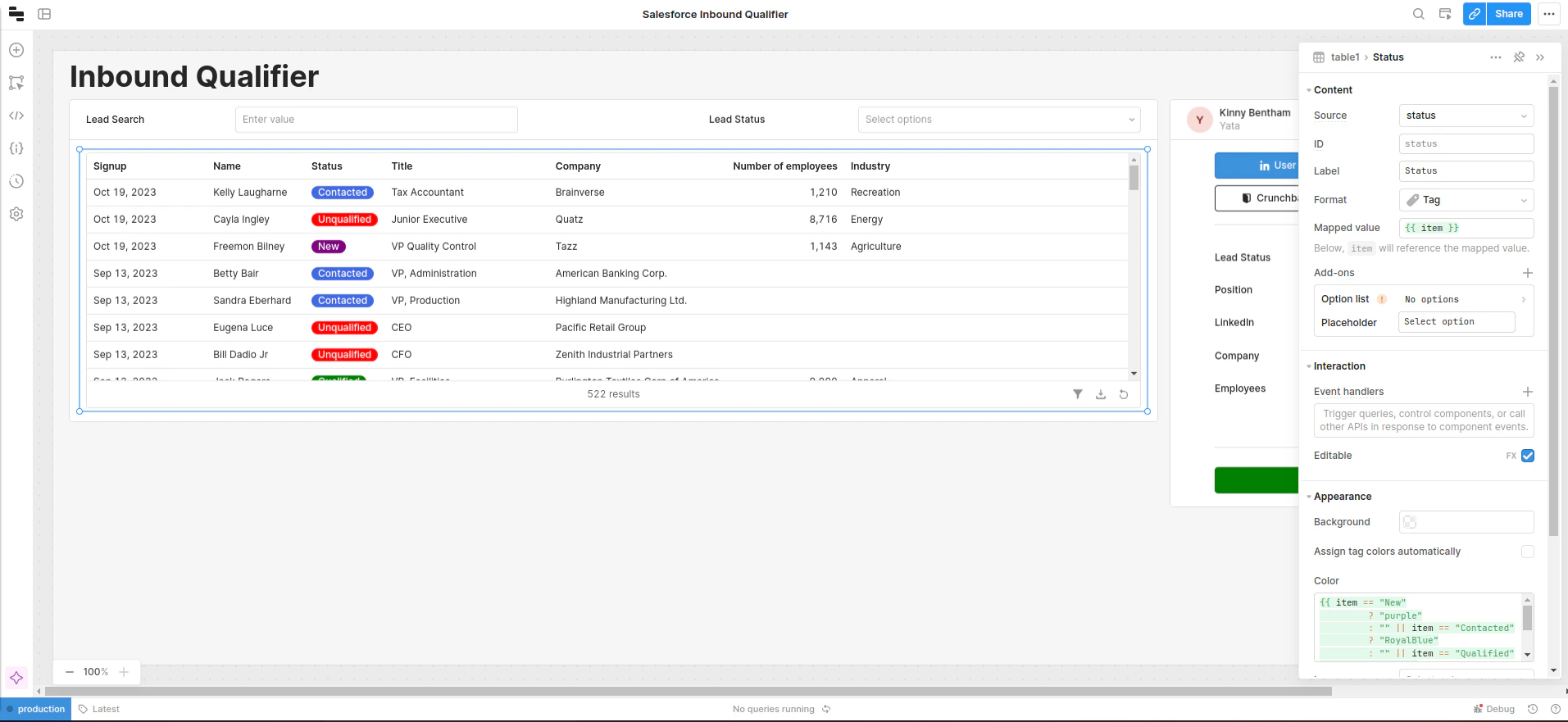The height and width of the screenshot is (722, 1568).
Task: Click the blue LinkedIn User button
Action: click(1257, 166)
